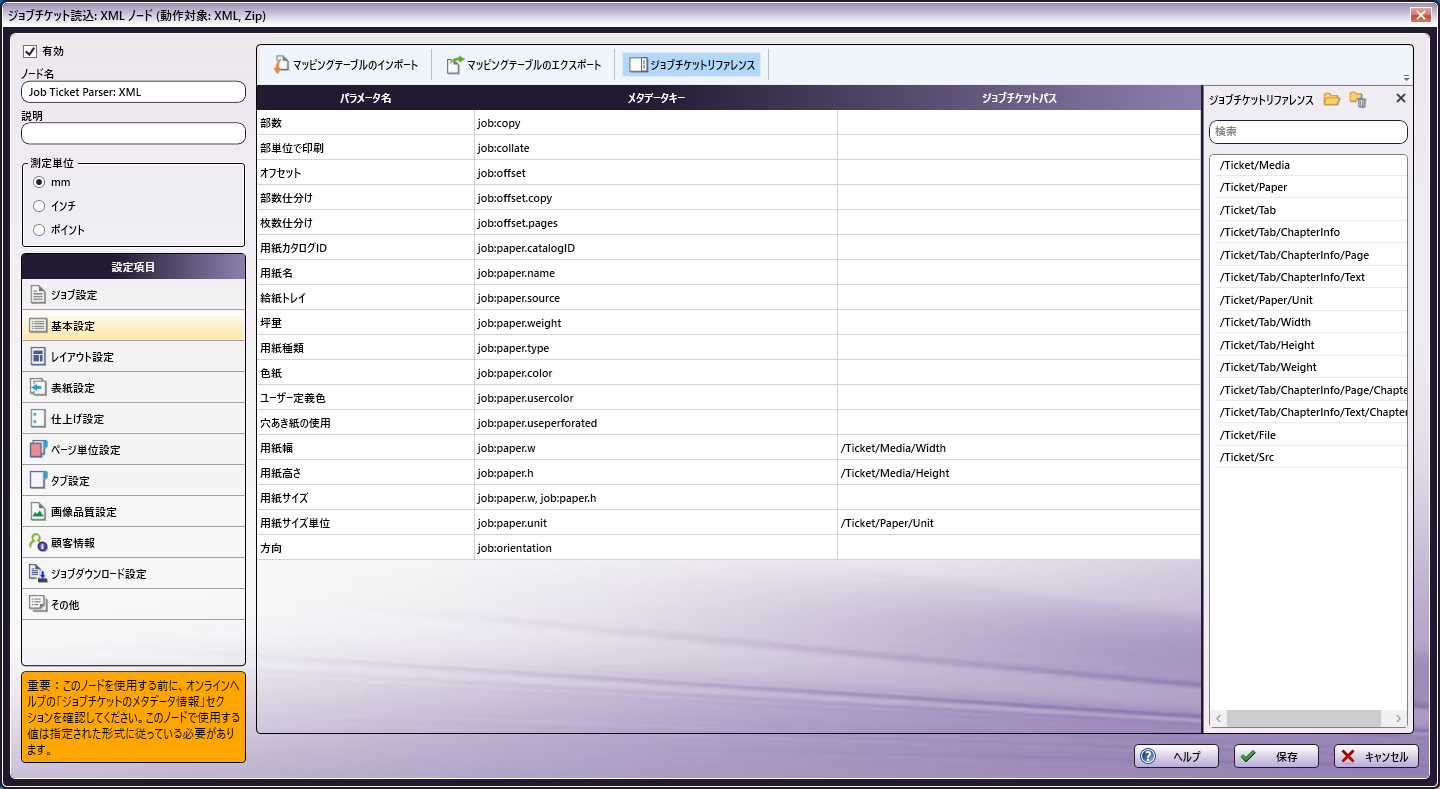Select /Ticket/Paper in reference list
Screen dimensions: 1440x789
pyautogui.click(x=1310, y=187)
